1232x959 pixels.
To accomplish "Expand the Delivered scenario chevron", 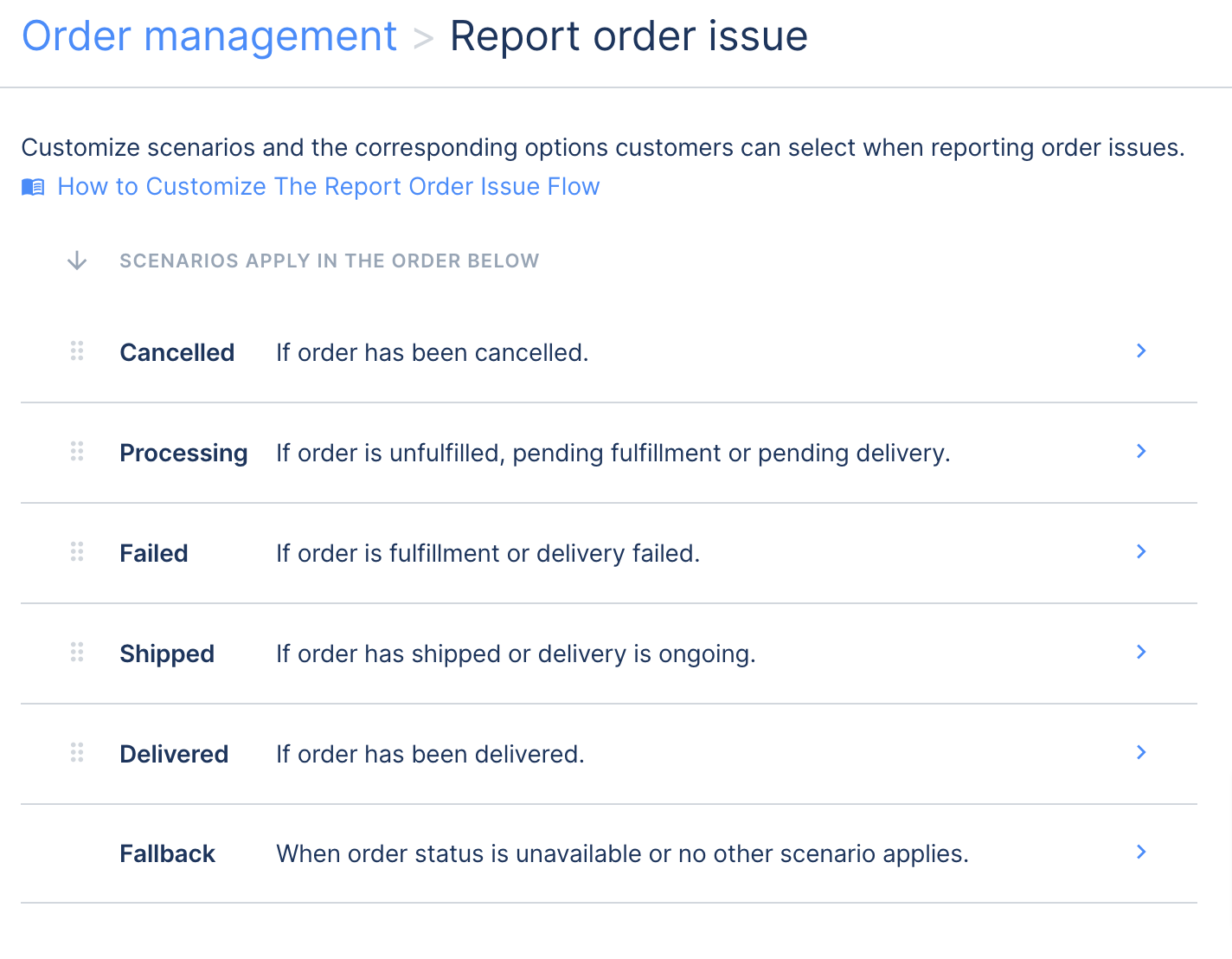I will [x=1141, y=752].
